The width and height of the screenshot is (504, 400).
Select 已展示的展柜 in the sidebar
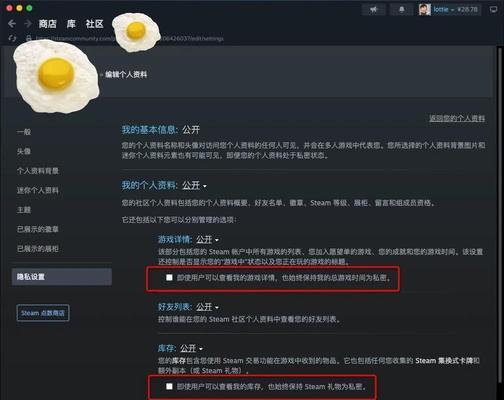pyautogui.click(x=38, y=249)
